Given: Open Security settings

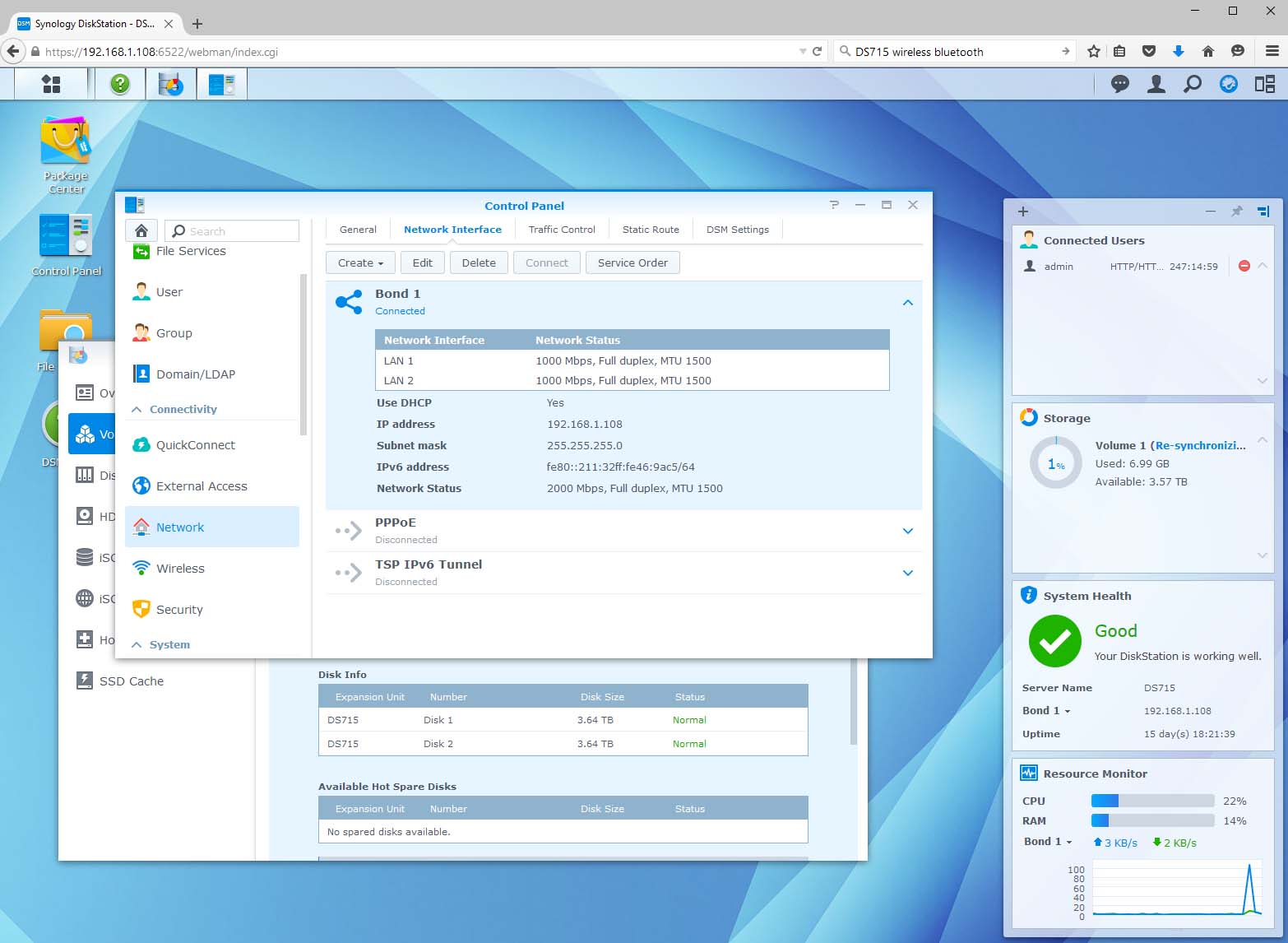Looking at the screenshot, I should (212, 610).
